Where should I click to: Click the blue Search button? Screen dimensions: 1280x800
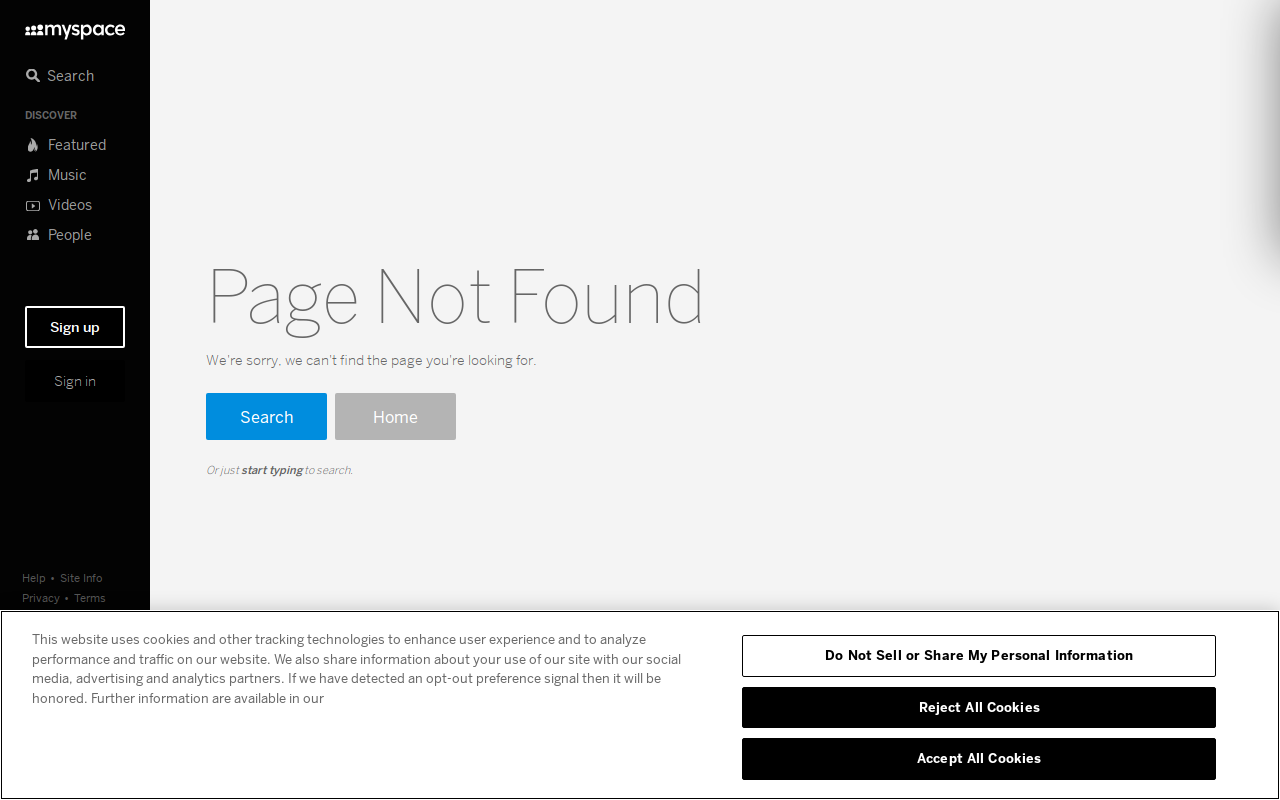(x=266, y=417)
